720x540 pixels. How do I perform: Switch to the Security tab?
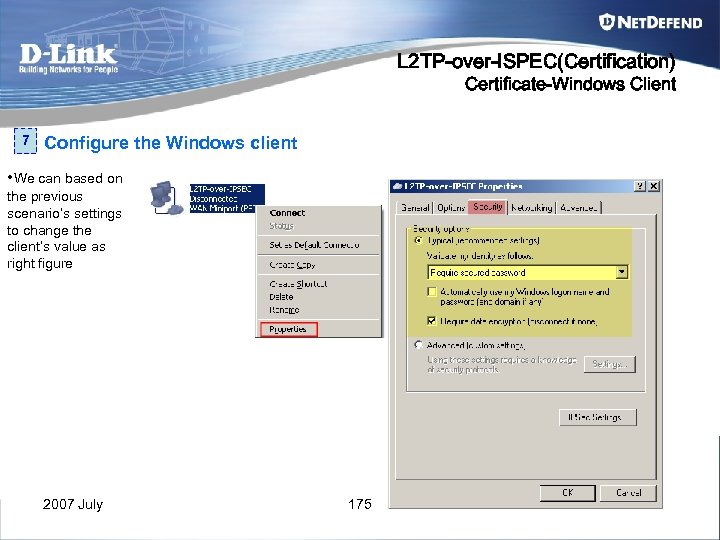click(488, 207)
